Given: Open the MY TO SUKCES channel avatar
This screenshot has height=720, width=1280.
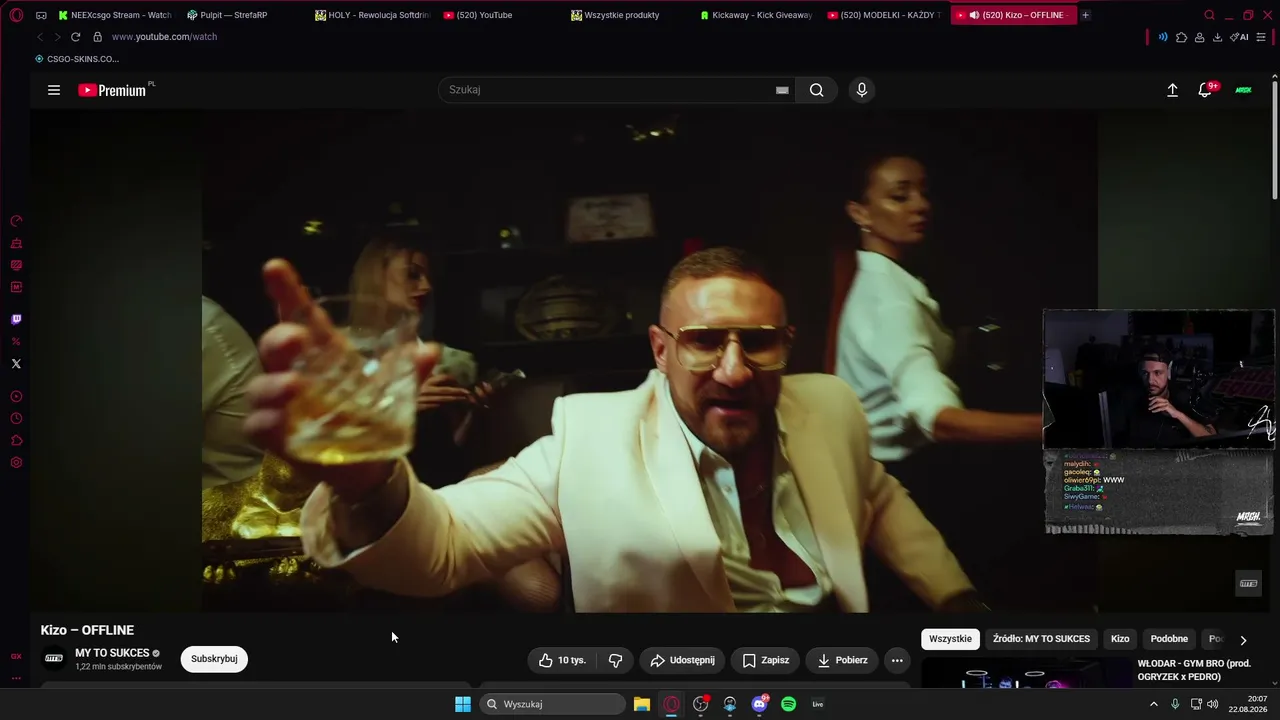Looking at the screenshot, I should click(x=54, y=658).
